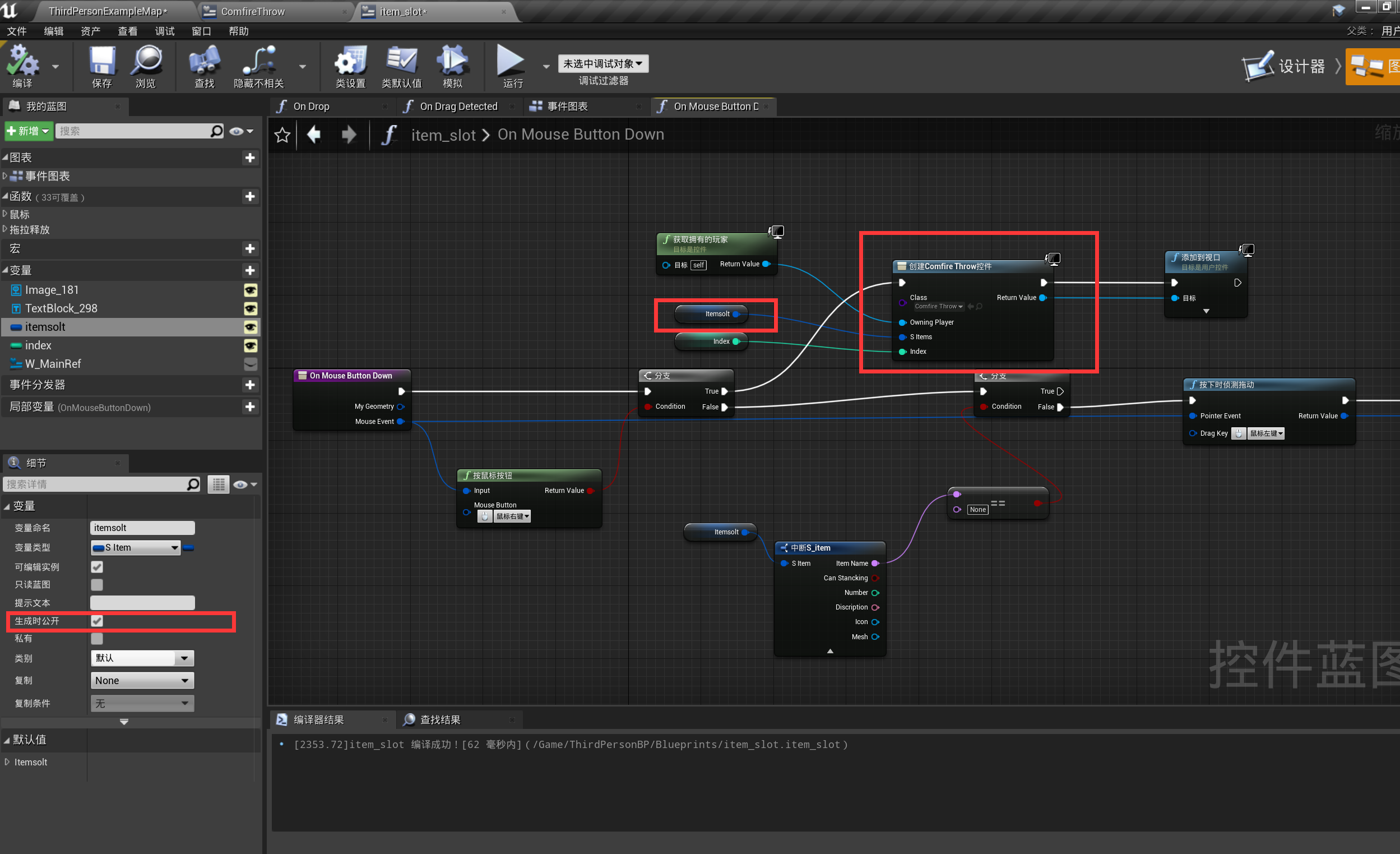
Task: Click the blue type color swatch next to S Item
Action: 189,547
